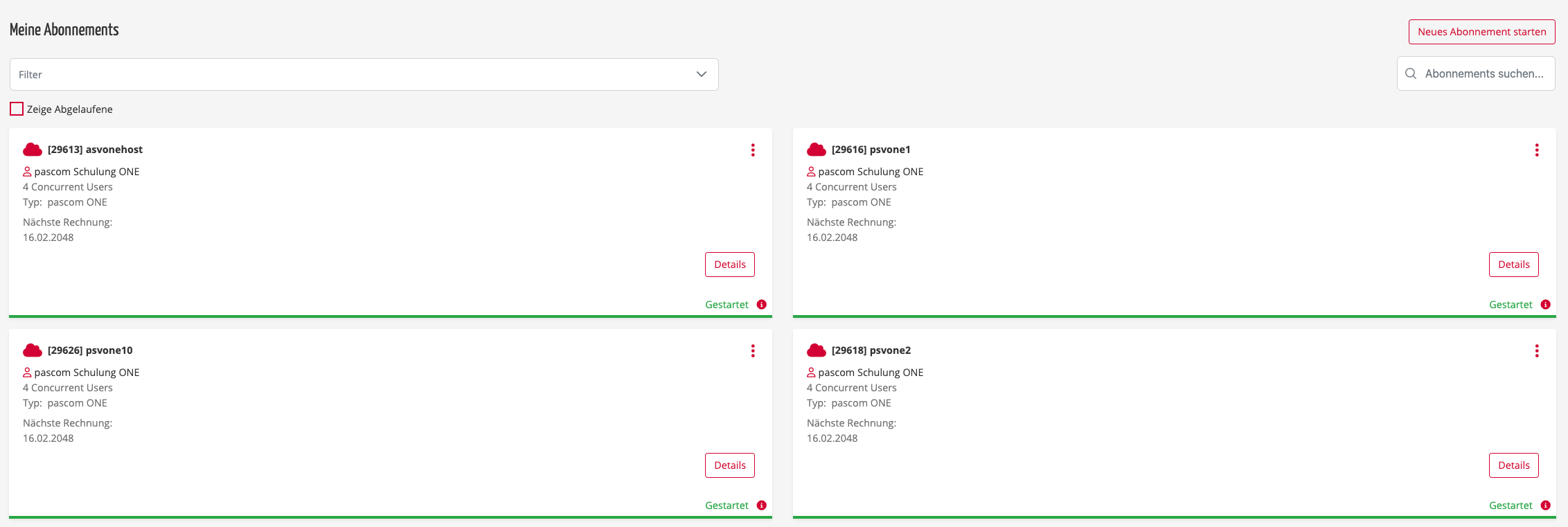The height and width of the screenshot is (527, 1568).
Task: Click the user icon in psvone1 card
Action: (x=811, y=172)
